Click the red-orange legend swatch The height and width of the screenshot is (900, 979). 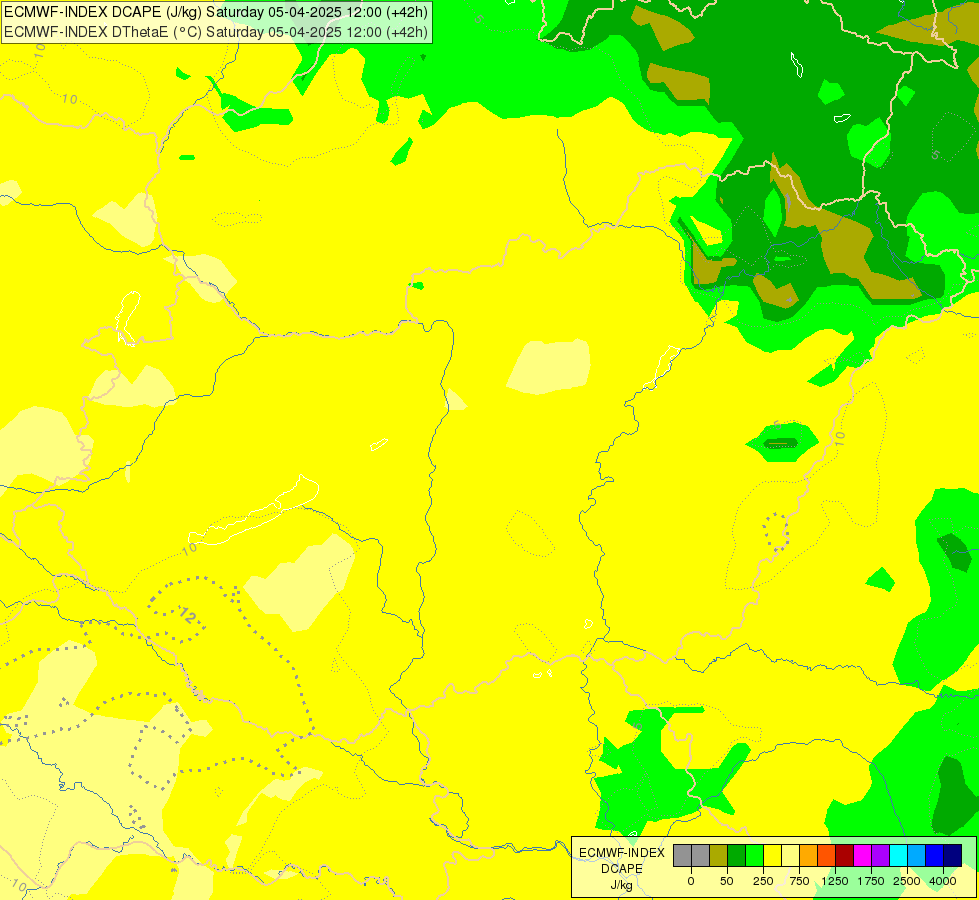coord(827,855)
